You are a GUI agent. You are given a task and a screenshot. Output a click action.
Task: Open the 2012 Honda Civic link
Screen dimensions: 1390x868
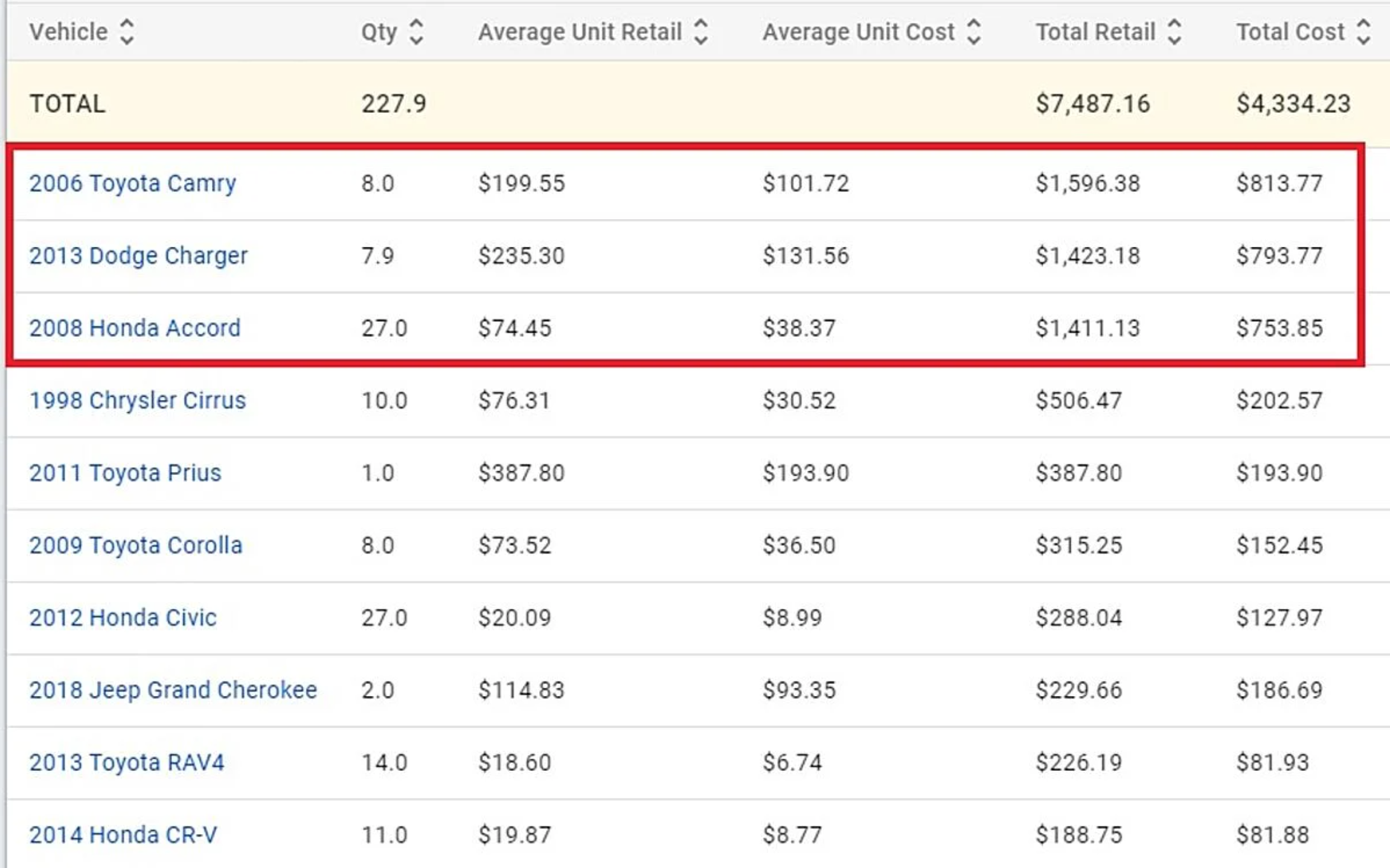coord(123,618)
